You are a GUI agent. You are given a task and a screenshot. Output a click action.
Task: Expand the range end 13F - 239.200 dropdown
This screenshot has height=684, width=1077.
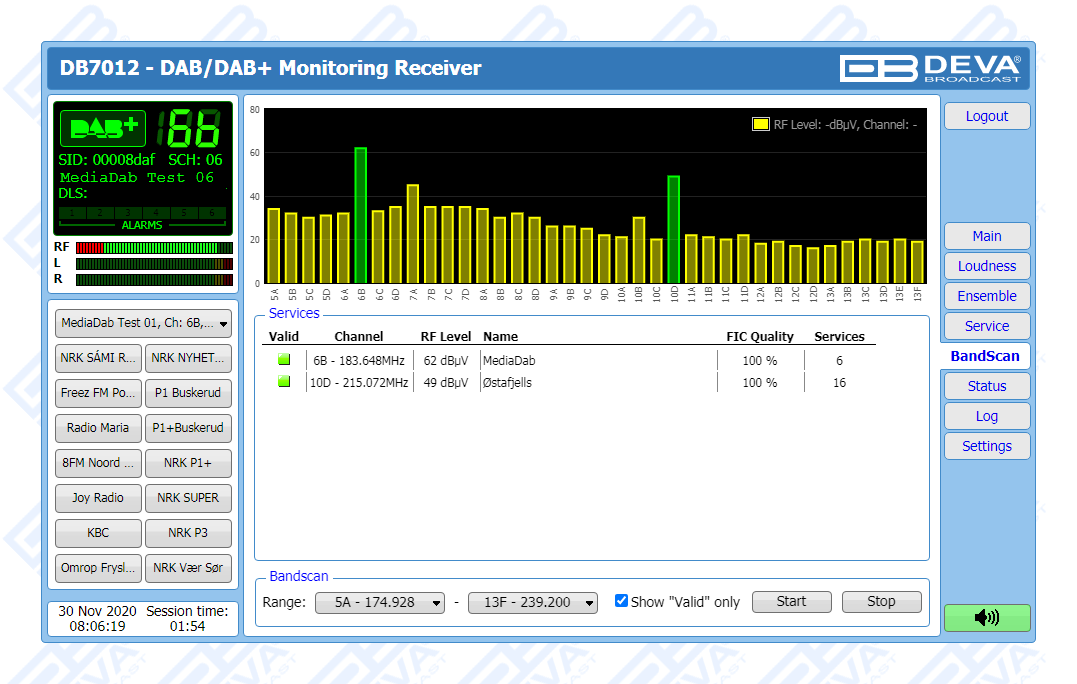pyautogui.click(x=532, y=602)
